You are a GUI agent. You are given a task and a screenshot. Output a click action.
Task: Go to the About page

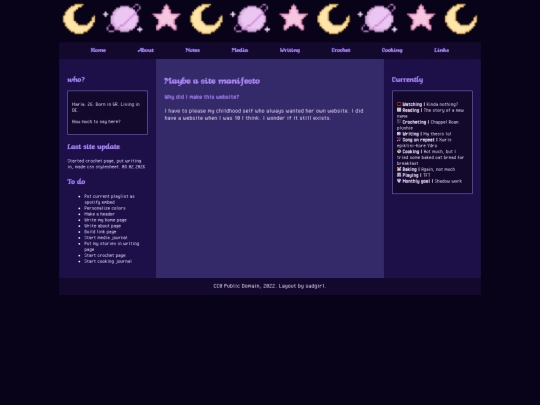click(x=146, y=50)
